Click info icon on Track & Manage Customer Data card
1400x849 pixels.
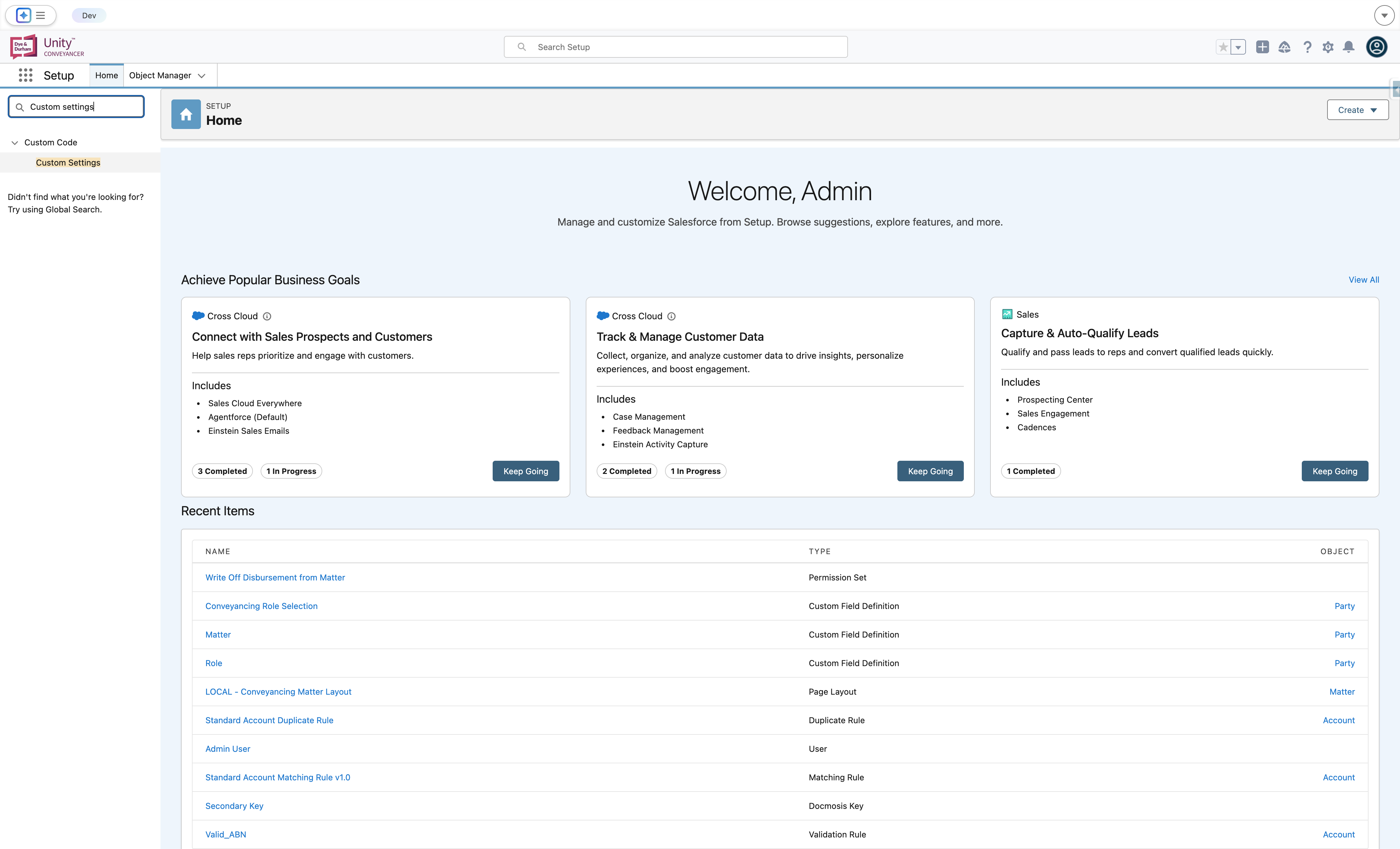[671, 316]
